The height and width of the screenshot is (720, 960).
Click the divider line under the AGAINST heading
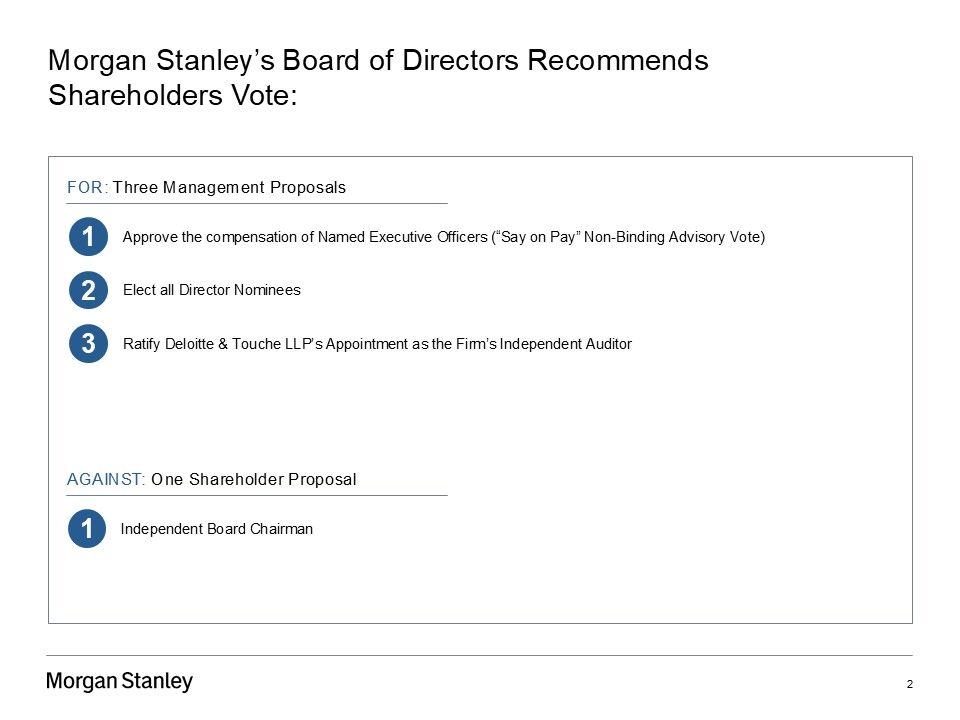pyautogui.click(x=257, y=496)
